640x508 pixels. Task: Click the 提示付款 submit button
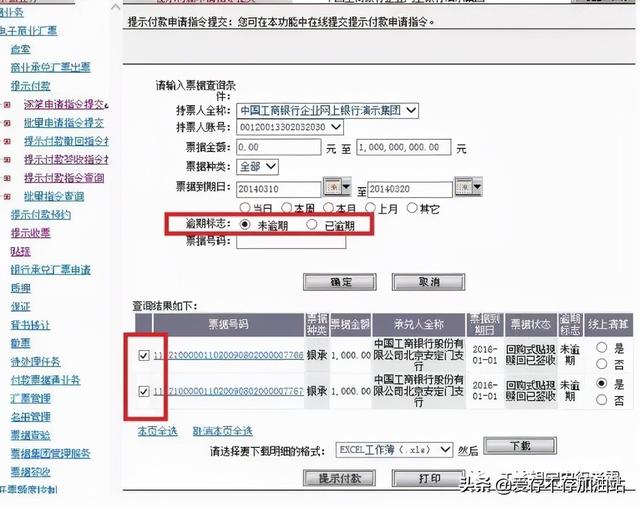(340, 478)
